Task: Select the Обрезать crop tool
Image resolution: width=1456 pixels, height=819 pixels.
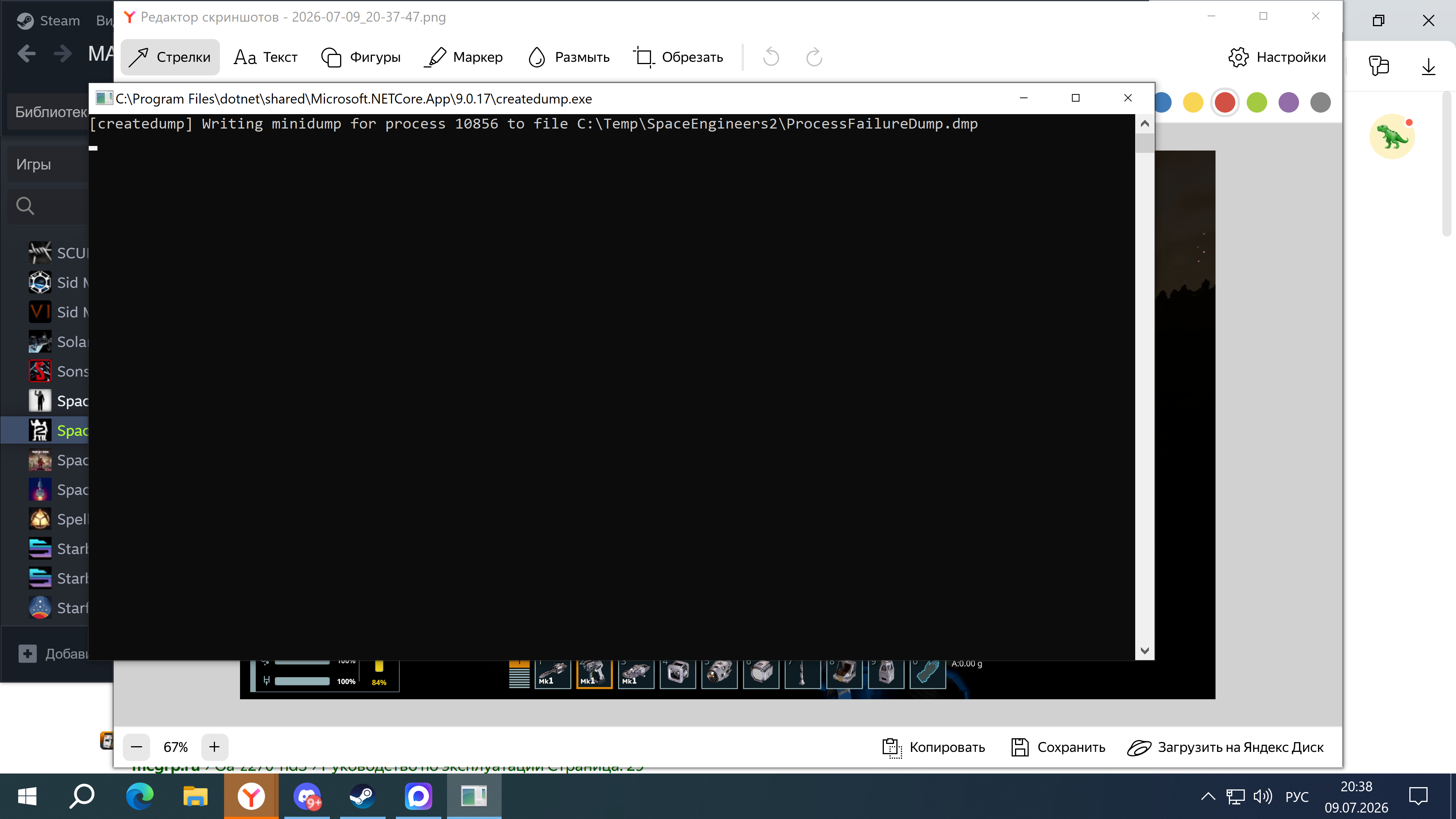Action: pyautogui.click(x=678, y=57)
